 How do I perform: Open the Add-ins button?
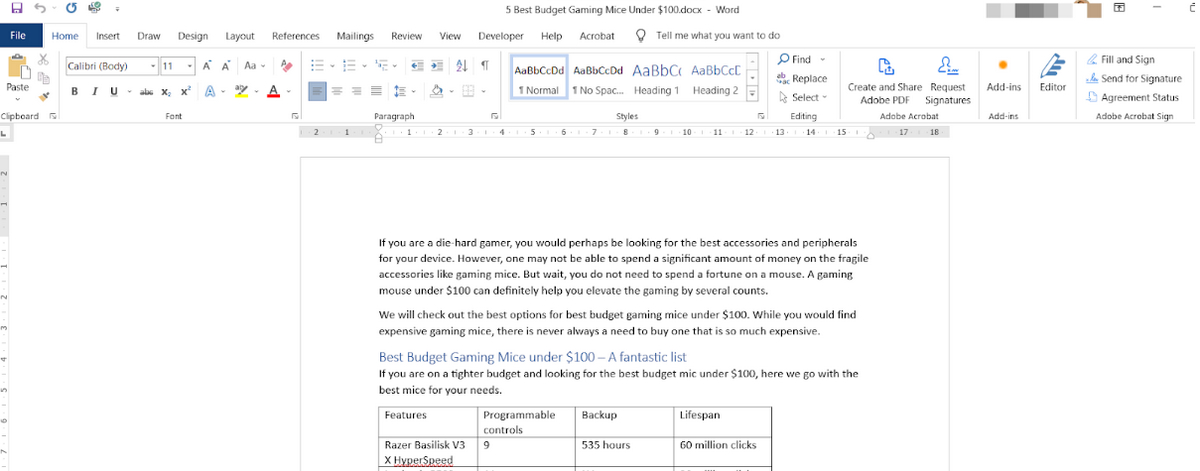1003,75
